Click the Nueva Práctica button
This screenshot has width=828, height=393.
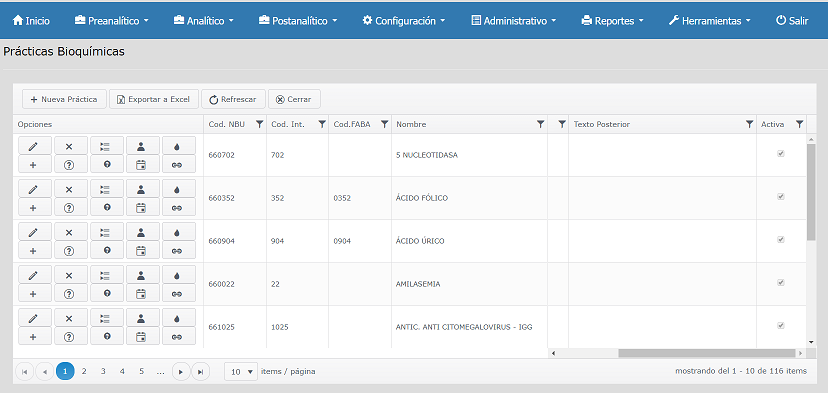pos(64,99)
